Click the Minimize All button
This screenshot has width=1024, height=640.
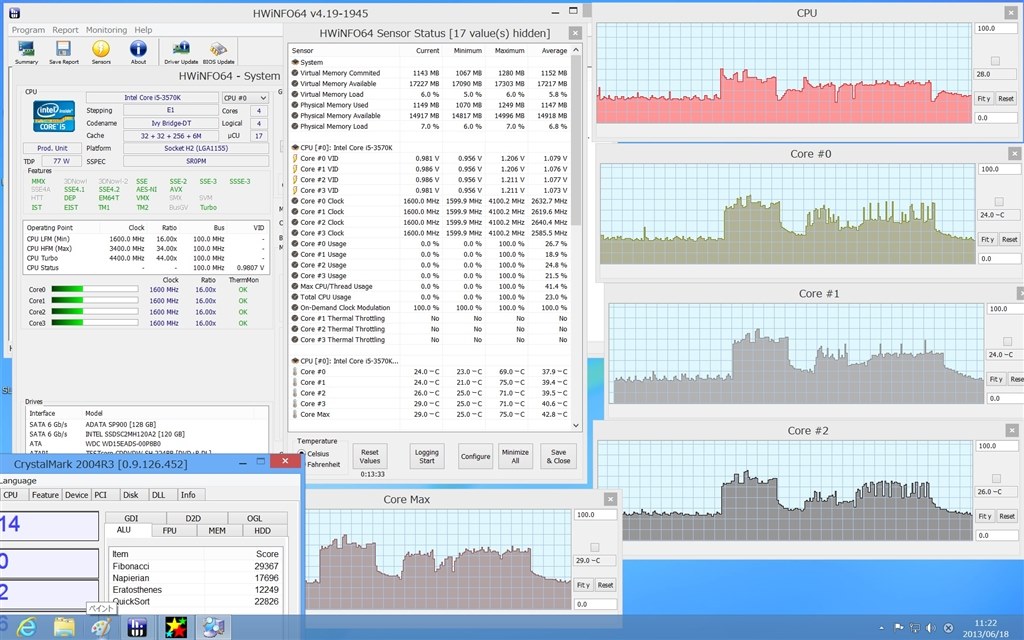[515, 456]
